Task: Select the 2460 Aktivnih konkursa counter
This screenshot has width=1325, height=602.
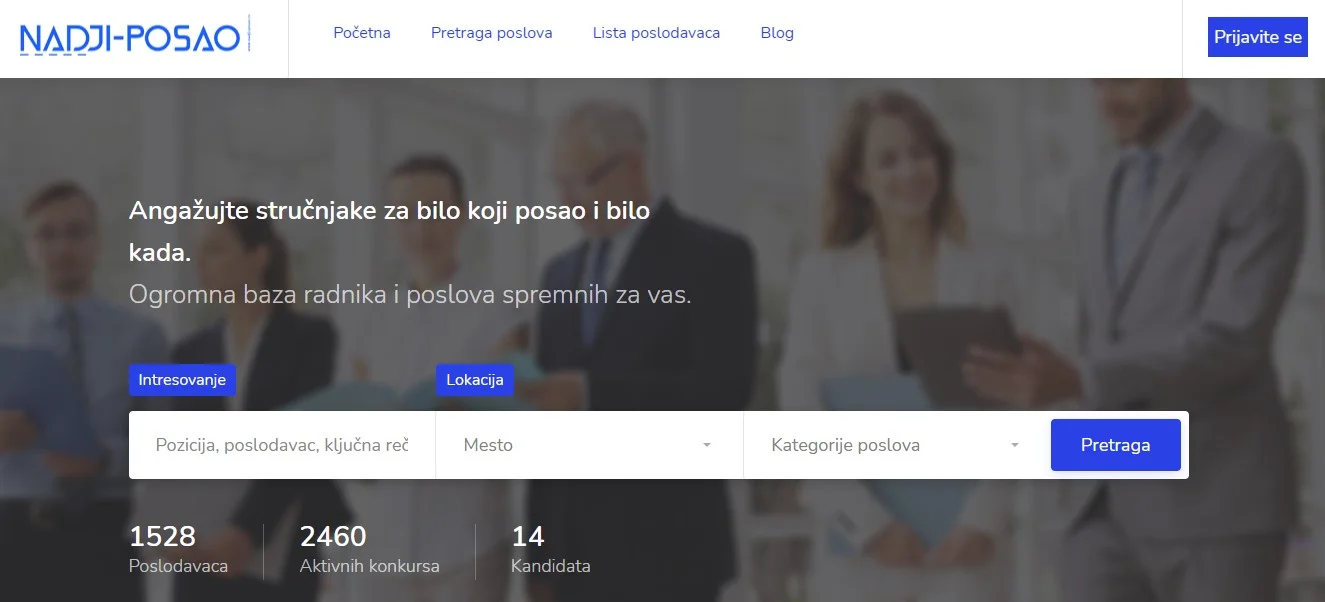Action: tap(369, 550)
